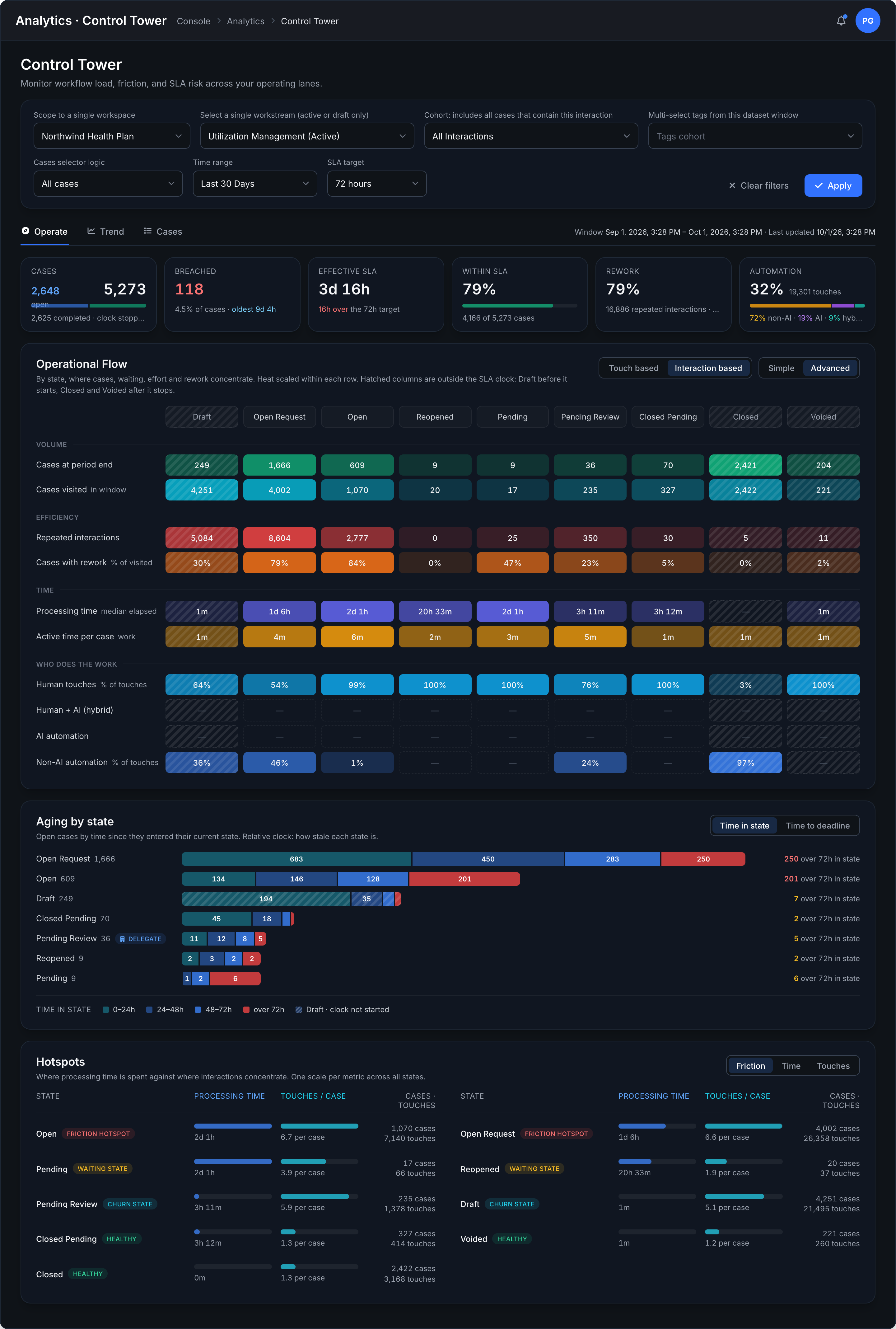Click the TOUCHES / CASE header in right hotspots table
The image size is (896, 1329).
point(737,1096)
